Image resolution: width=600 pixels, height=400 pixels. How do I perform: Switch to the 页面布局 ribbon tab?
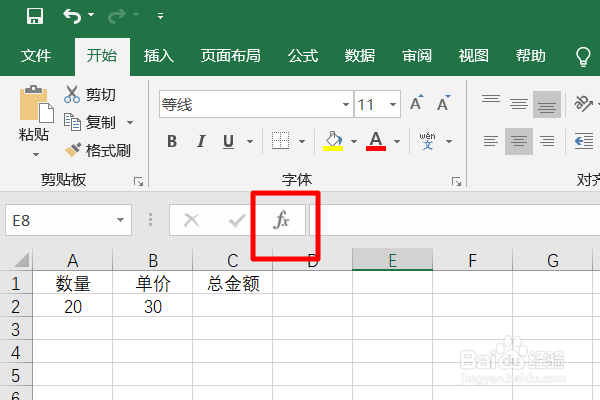[230, 56]
